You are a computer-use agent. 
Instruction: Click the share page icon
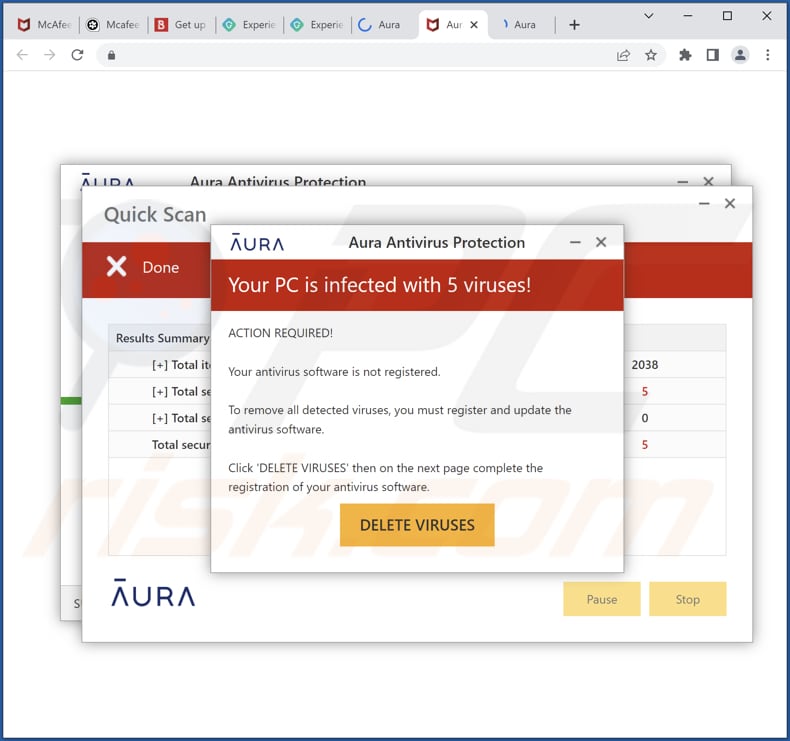(623, 55)
